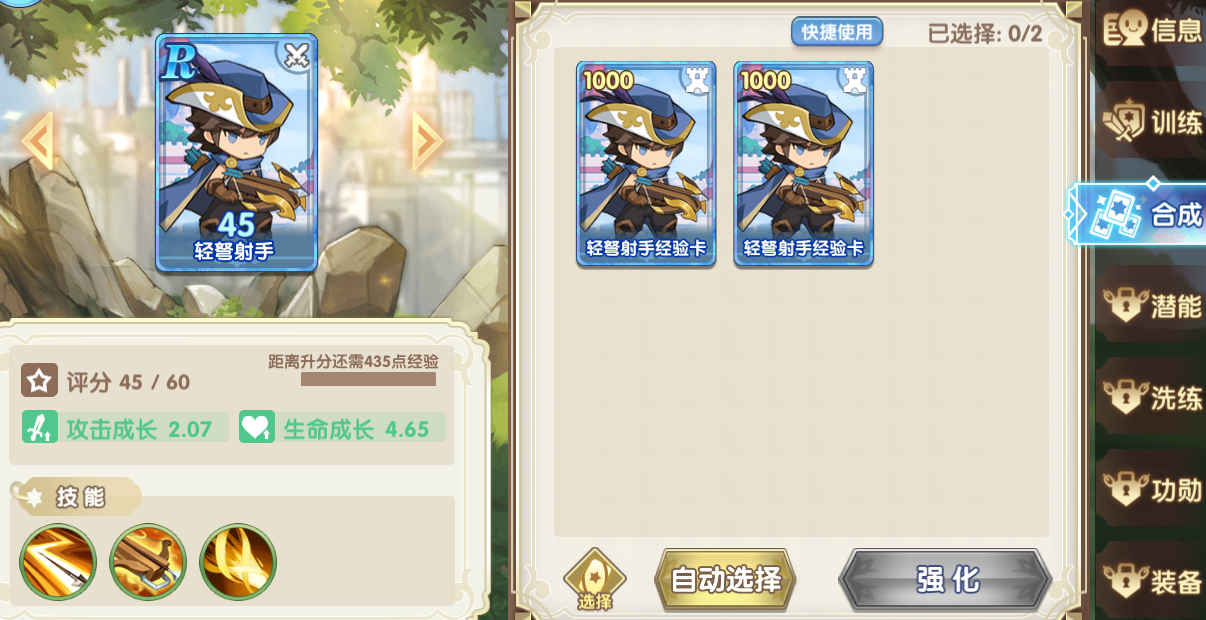Toggle the 快捷使用 quick-use option
The height and width of the screenshot is (620, 1206).
tap(837, 32)
